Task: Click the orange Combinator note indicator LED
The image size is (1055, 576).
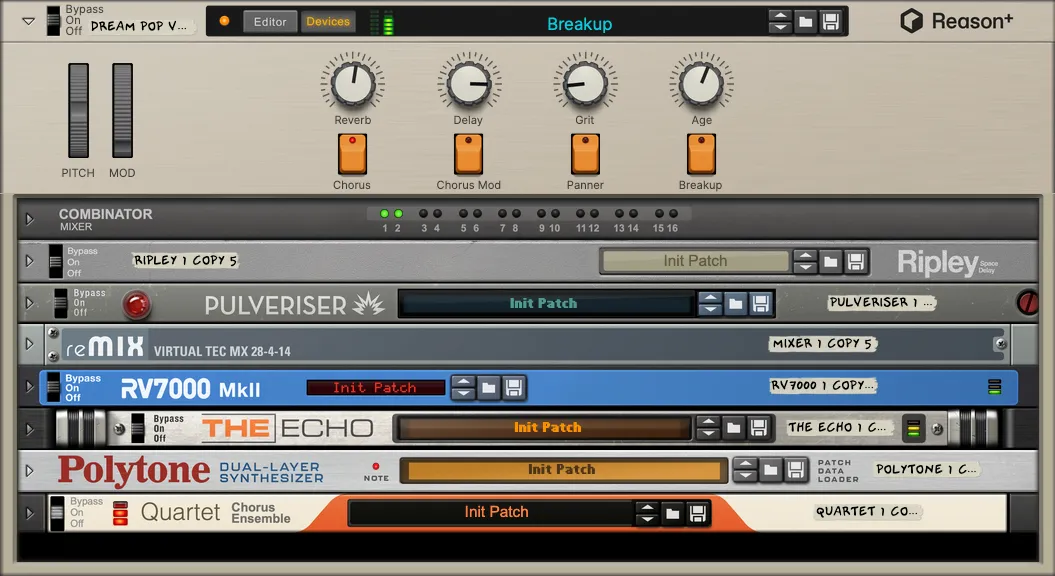Action: (225, 21)
